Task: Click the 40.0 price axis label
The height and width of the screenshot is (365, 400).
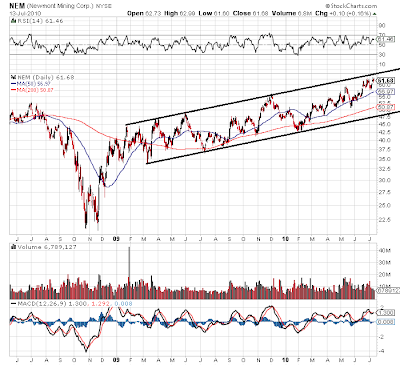Action: coord(384,140)
